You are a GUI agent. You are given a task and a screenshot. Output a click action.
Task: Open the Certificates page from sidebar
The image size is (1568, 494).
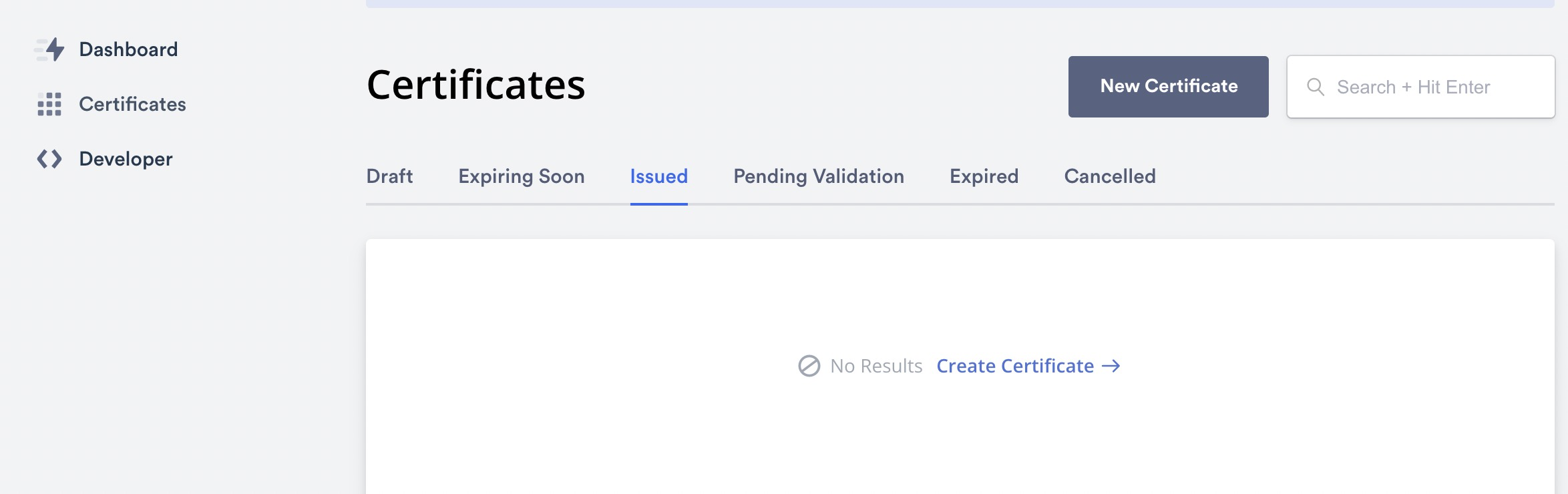tap(133, 103)
